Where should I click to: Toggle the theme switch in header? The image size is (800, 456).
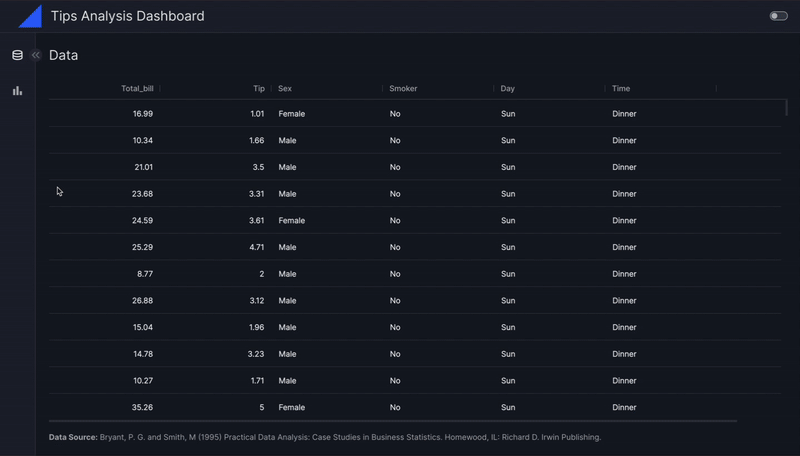(778, 16)
